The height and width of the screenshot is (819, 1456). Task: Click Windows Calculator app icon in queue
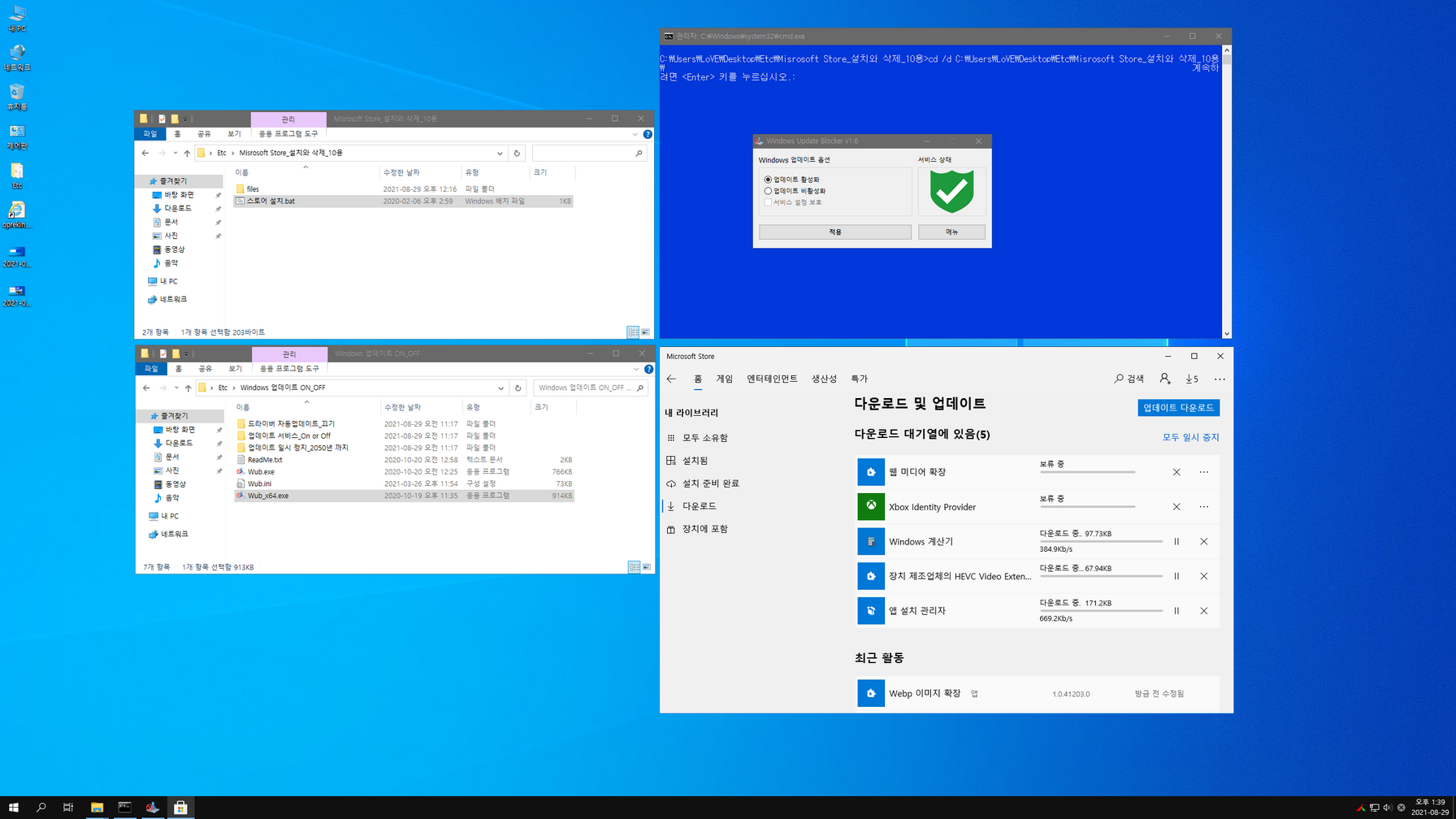click(871, 541)
